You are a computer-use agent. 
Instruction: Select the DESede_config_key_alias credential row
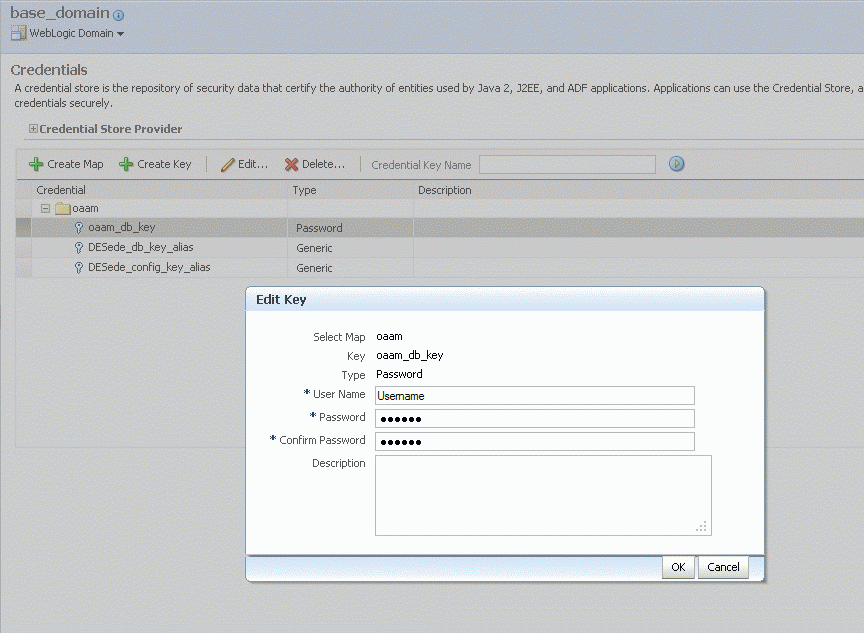coord(440,267)
